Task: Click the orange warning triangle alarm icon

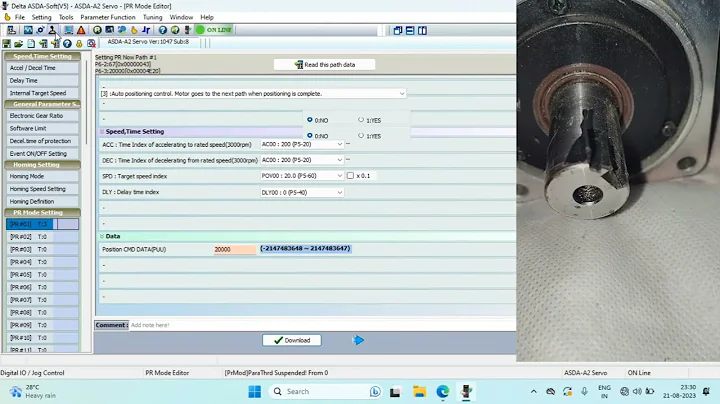Action: 81,30
